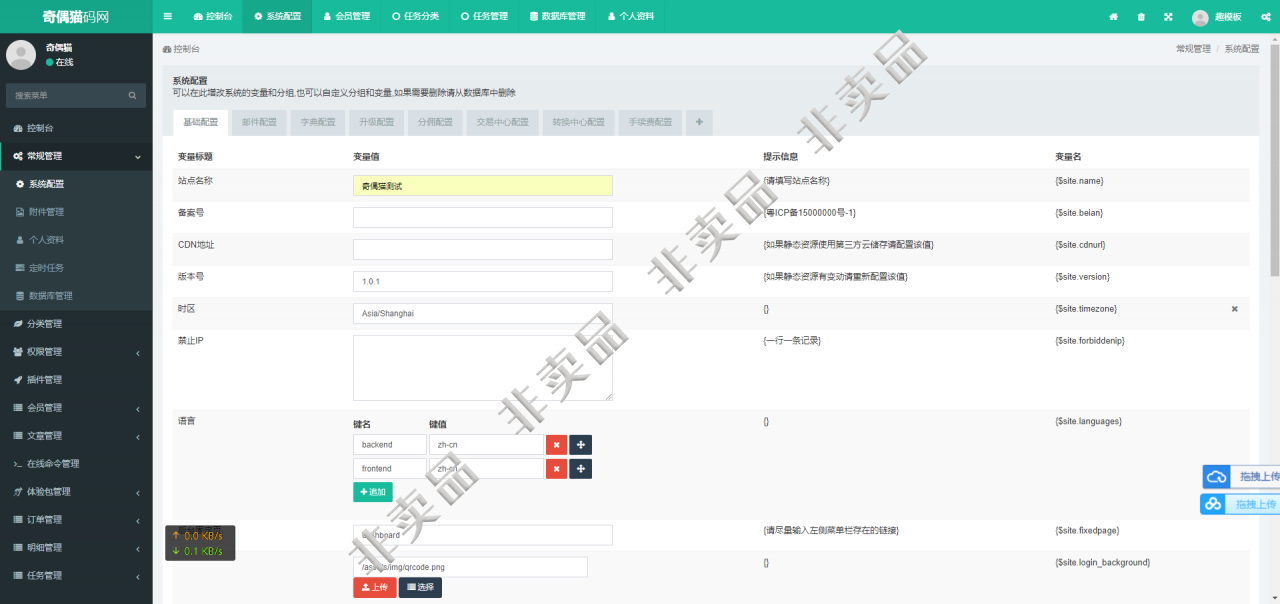Open 个人资料 in the sidebar
The height and width of the screenshot is (604, 1280).
pos(76,240)
